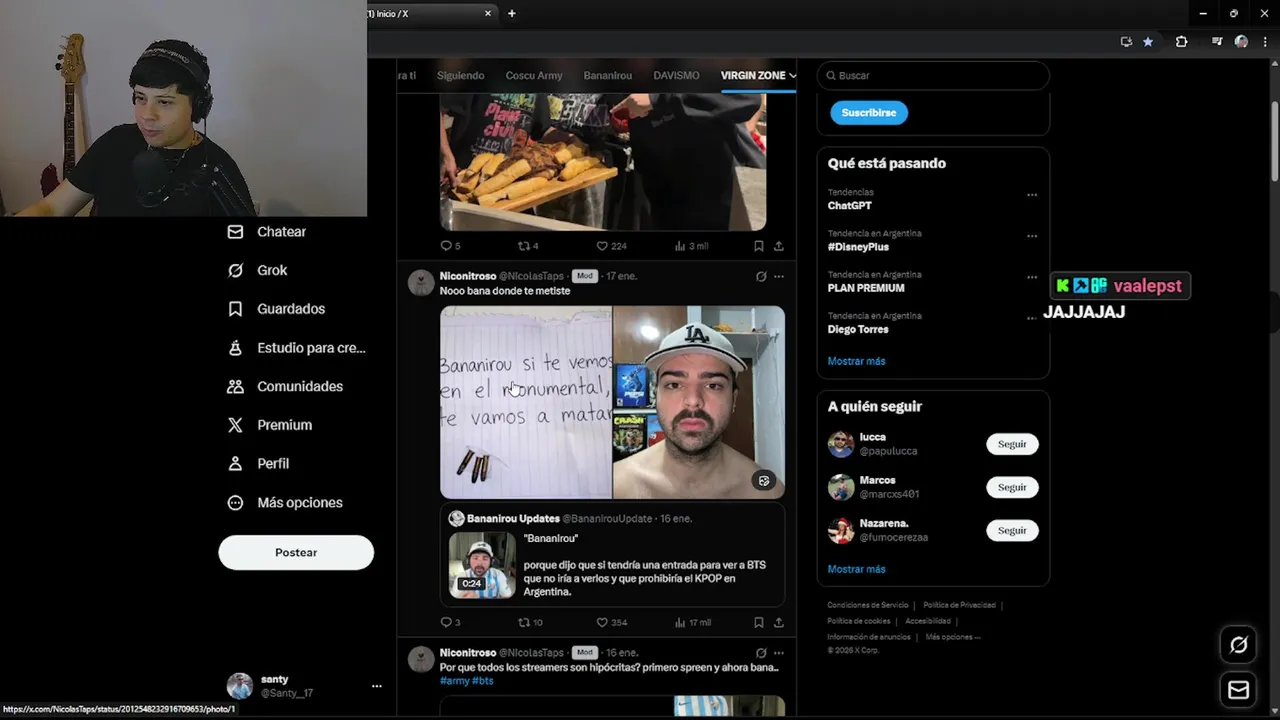Like the post with 354 likes

pyautogui.click(x=602, y=622)
